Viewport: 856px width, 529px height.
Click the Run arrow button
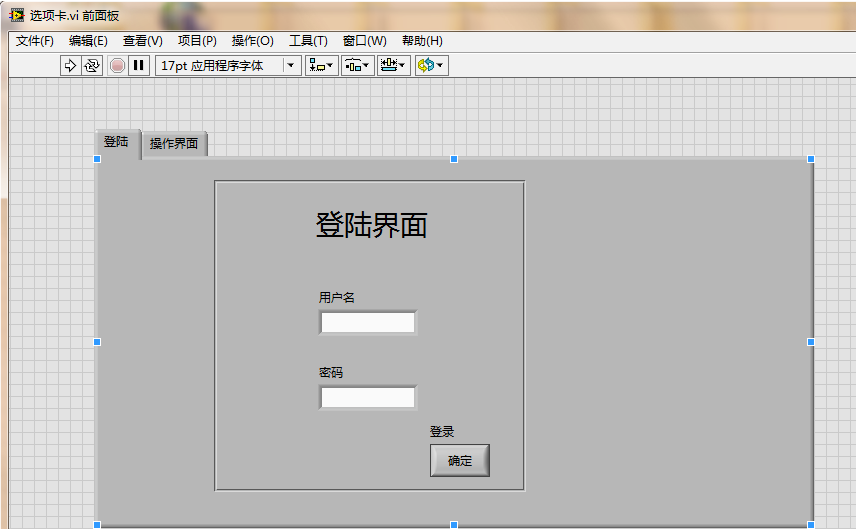(x=70, y=66)
